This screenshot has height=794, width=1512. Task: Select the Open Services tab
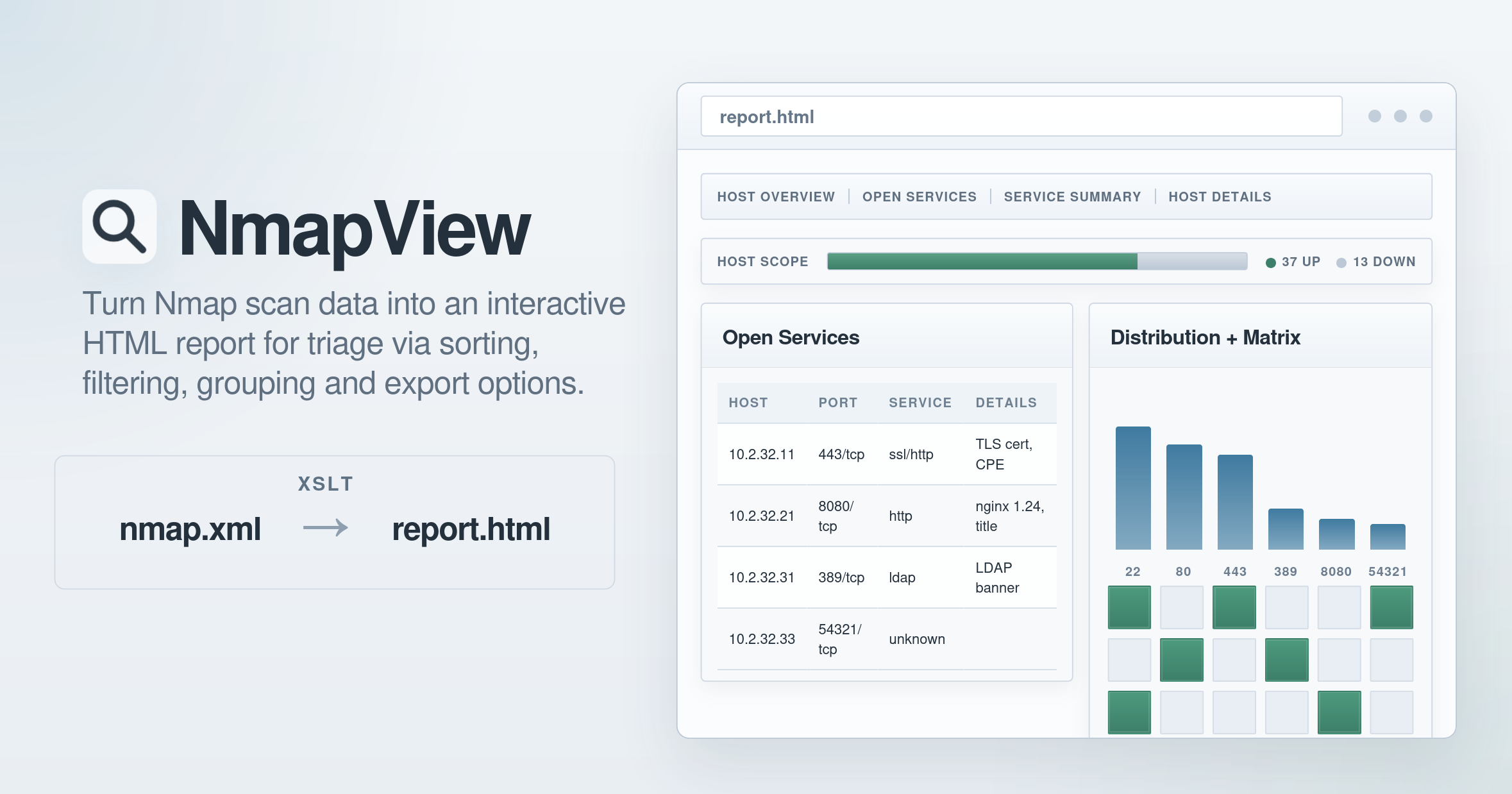pyautogui.click(x=920, y=196)
